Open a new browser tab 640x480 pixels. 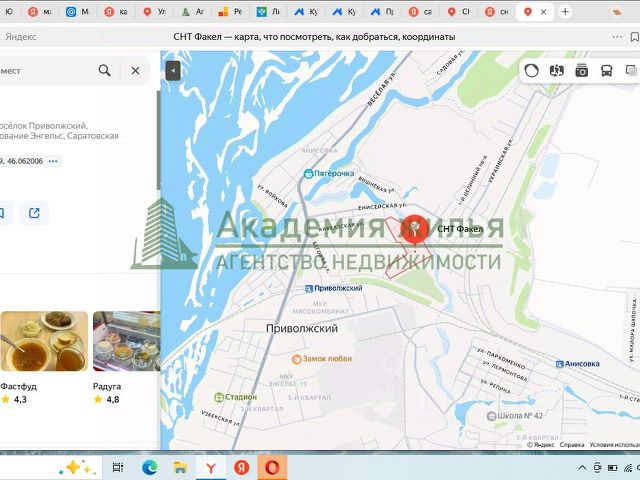[565, 12]
